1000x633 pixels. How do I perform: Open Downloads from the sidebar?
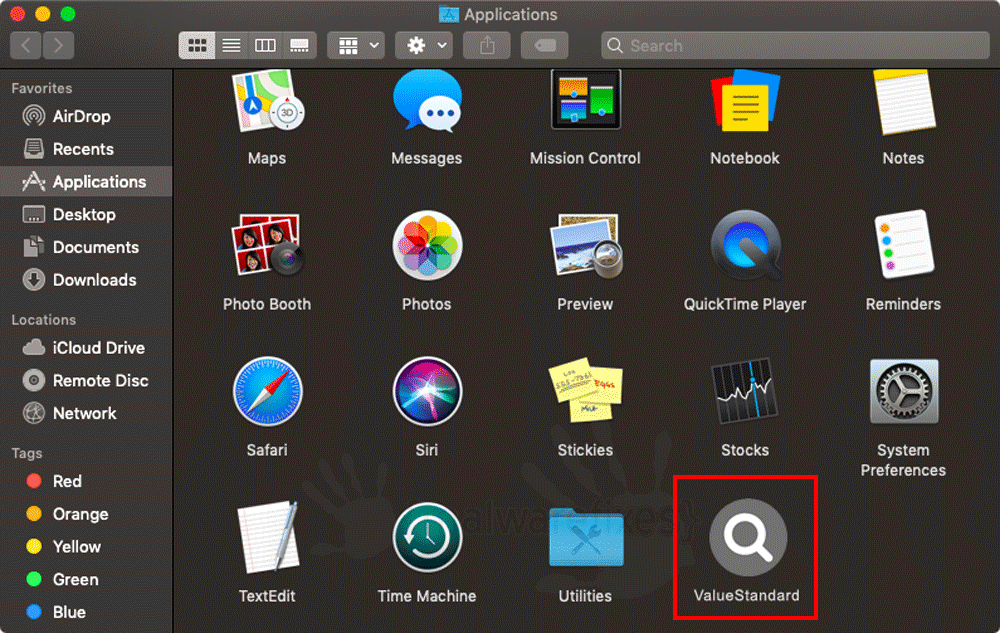(x=86, y=280)
